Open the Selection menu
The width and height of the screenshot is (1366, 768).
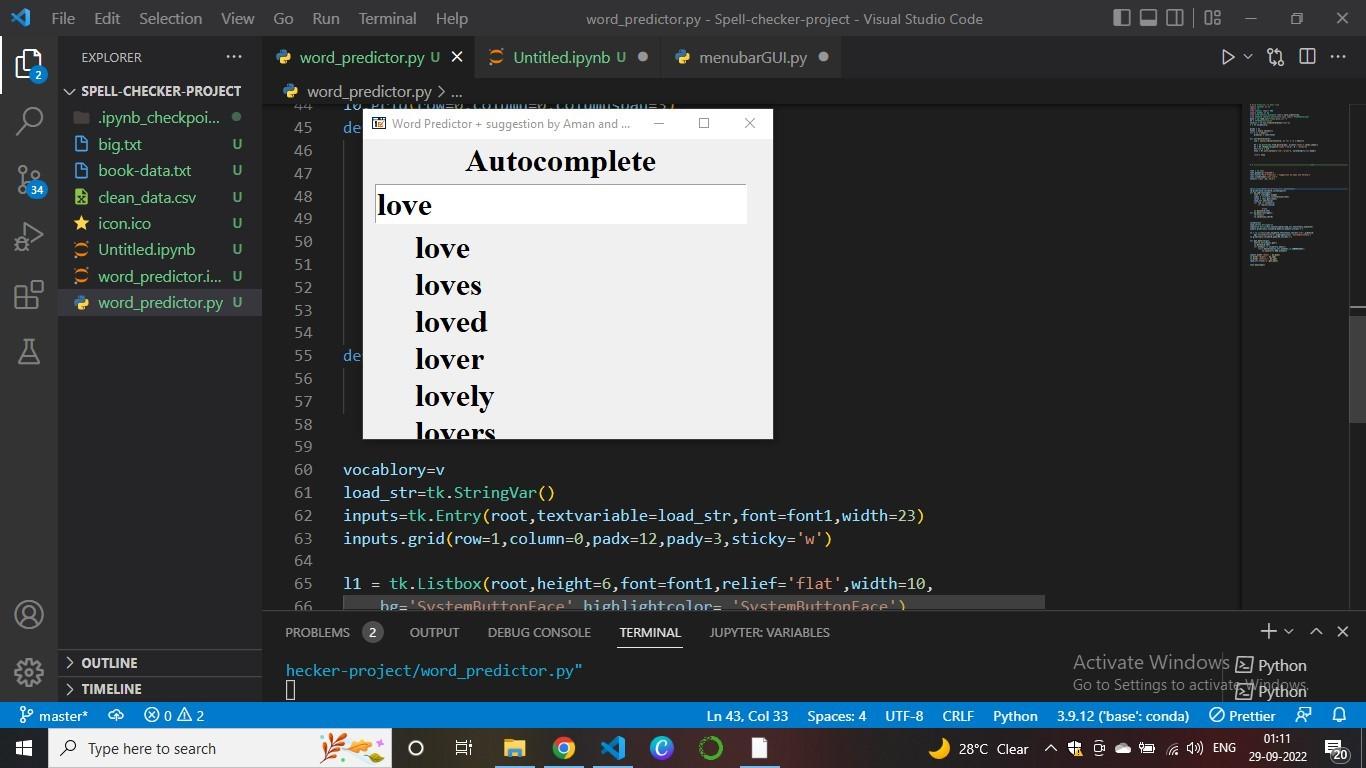pos(170,18)
